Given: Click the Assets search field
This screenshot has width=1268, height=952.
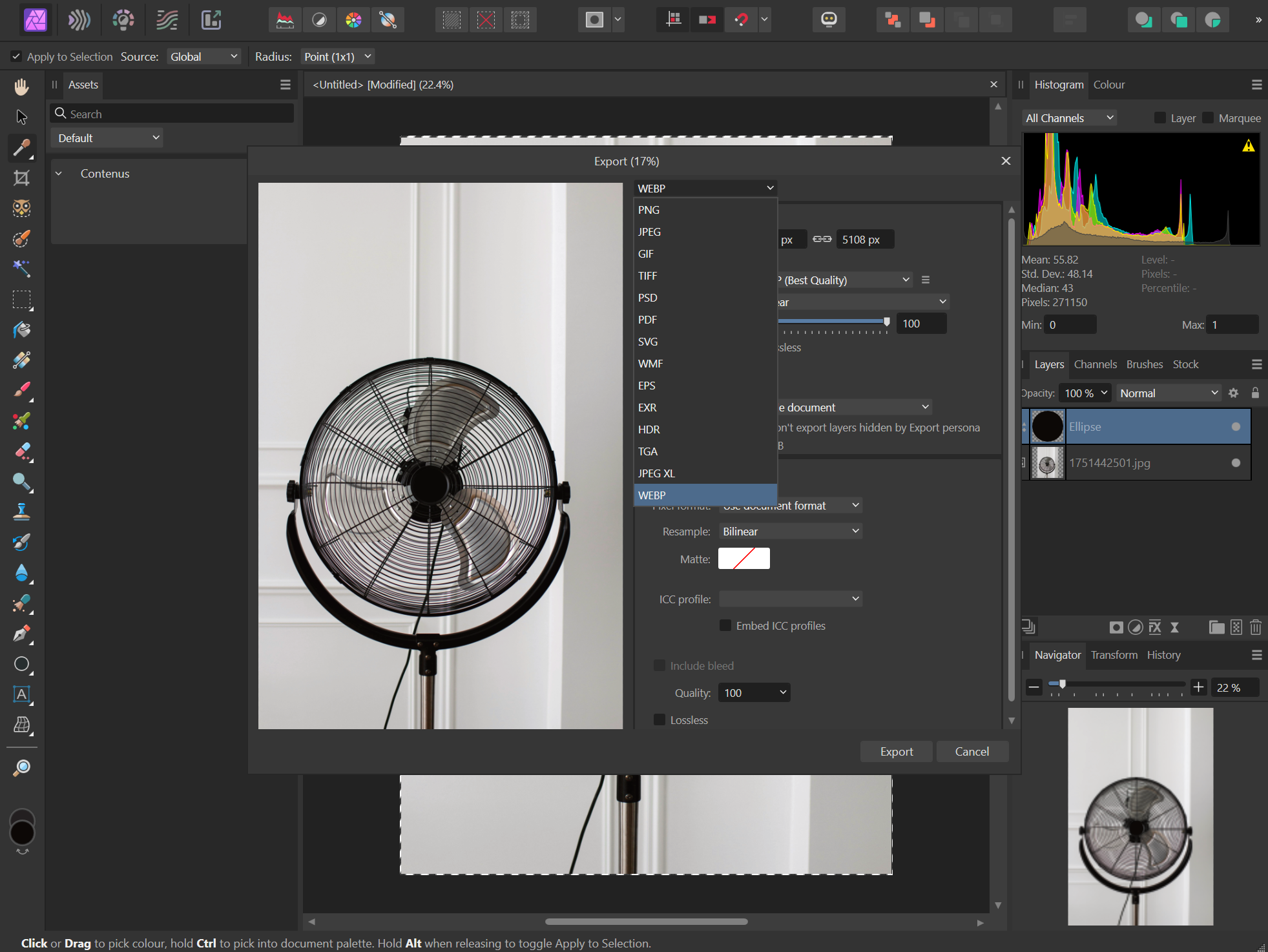Looking at the screenshot, I should tap(172, 114).
